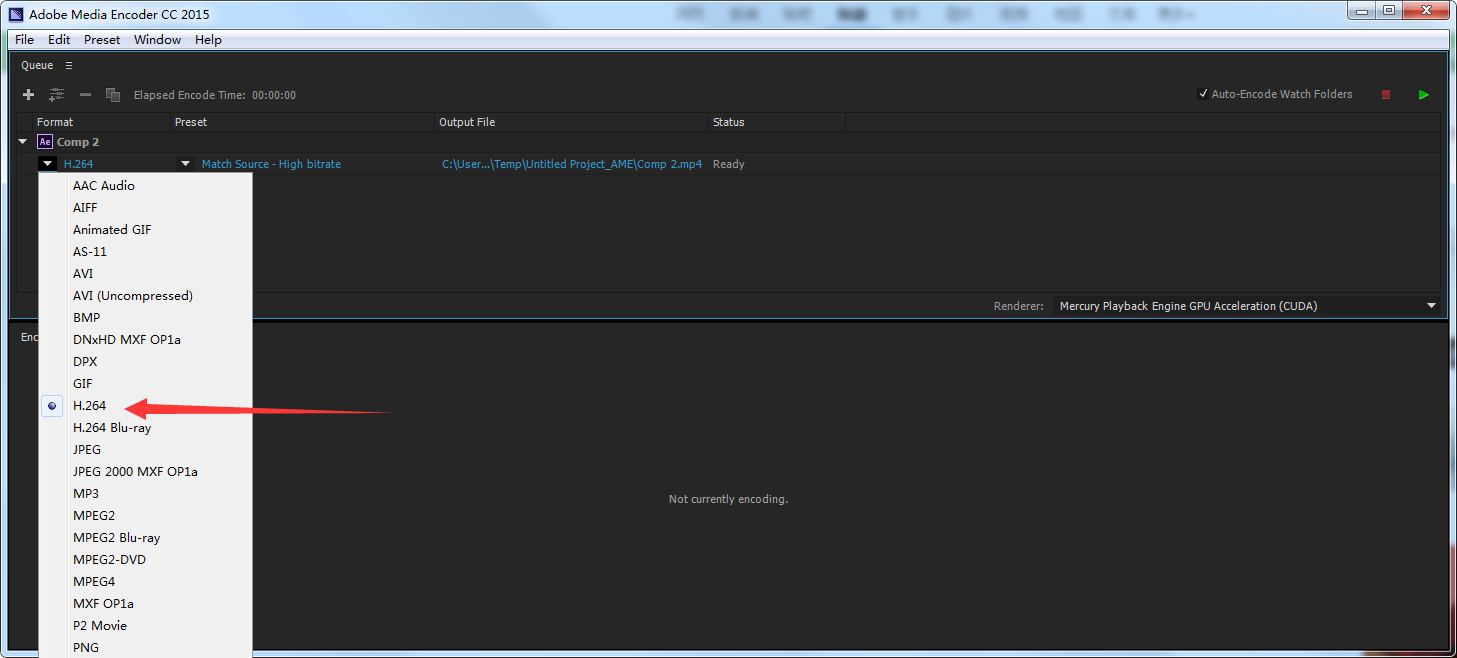
Task: Click the Status column header
Action: click(729, 122)
